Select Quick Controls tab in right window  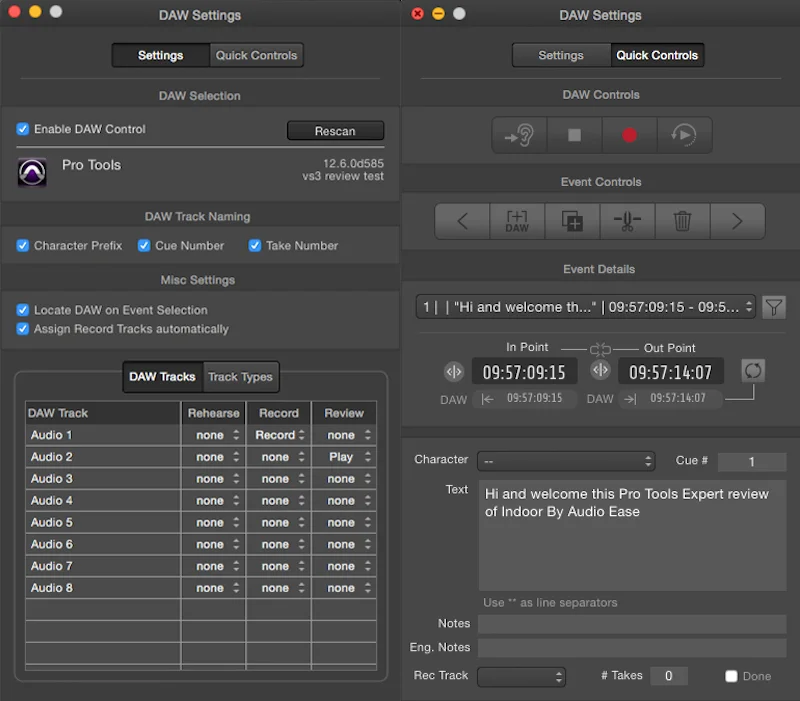pos(657,55)
